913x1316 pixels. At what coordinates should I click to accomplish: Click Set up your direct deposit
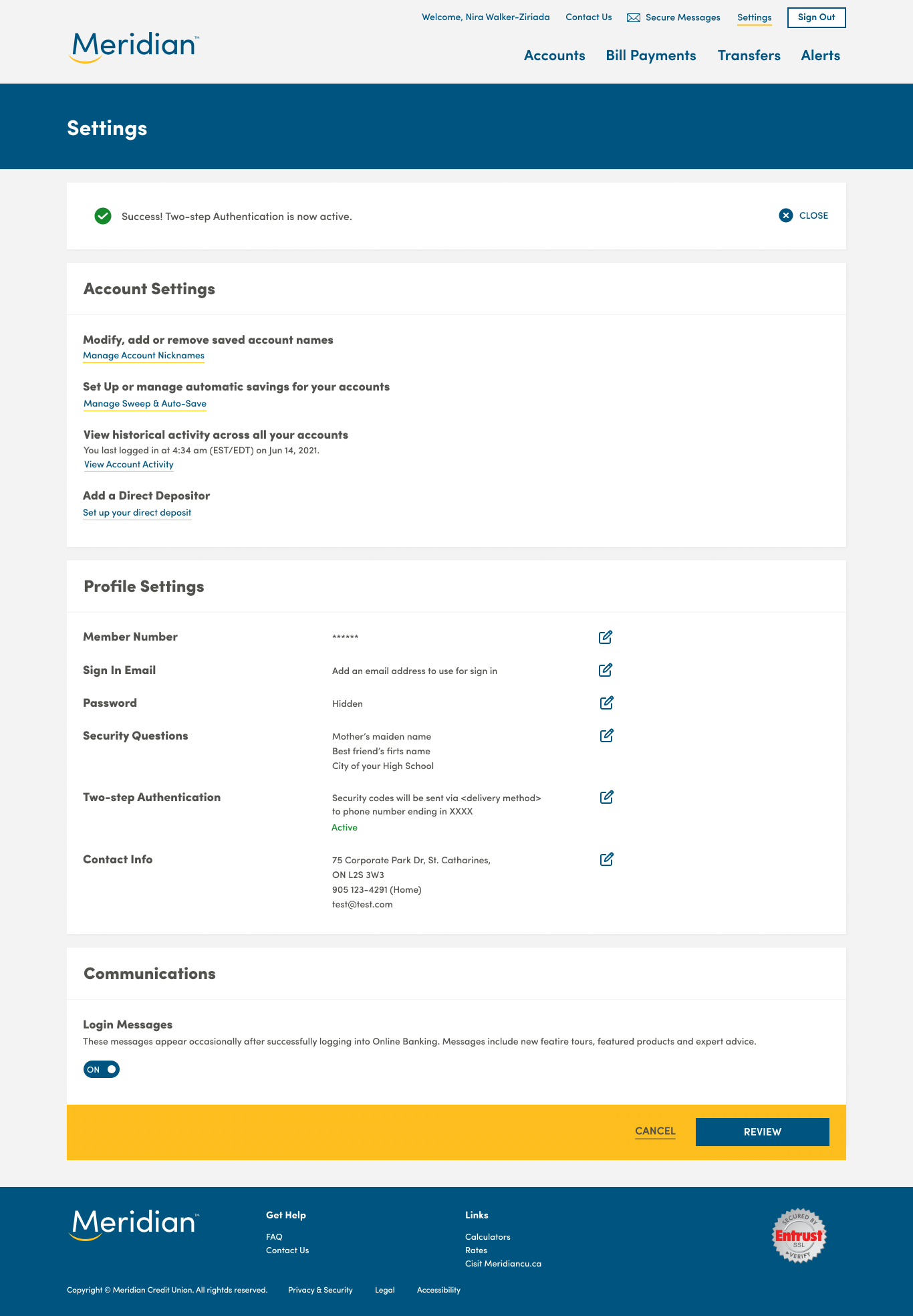coord(137,513)
